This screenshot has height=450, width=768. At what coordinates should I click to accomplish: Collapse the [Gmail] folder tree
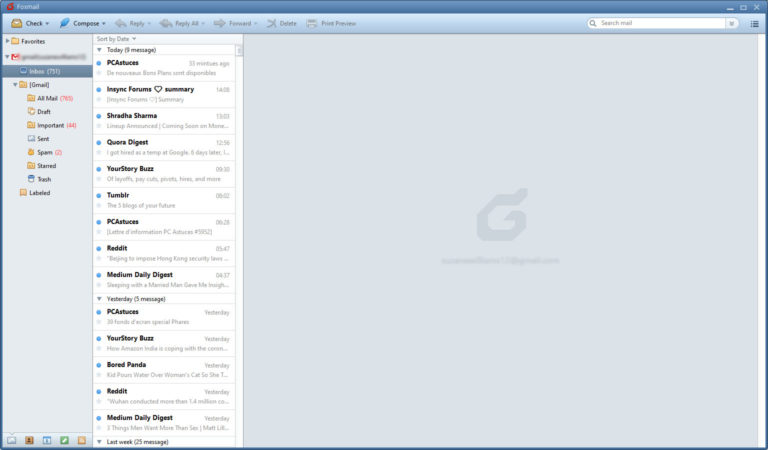15,85
